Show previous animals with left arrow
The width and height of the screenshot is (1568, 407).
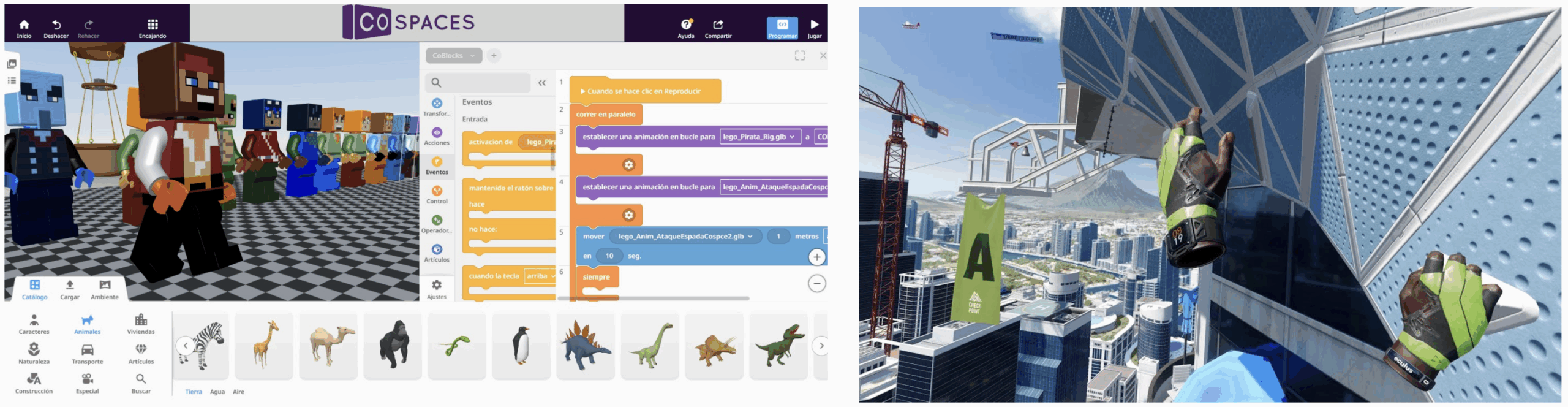(x=186, y=346)
